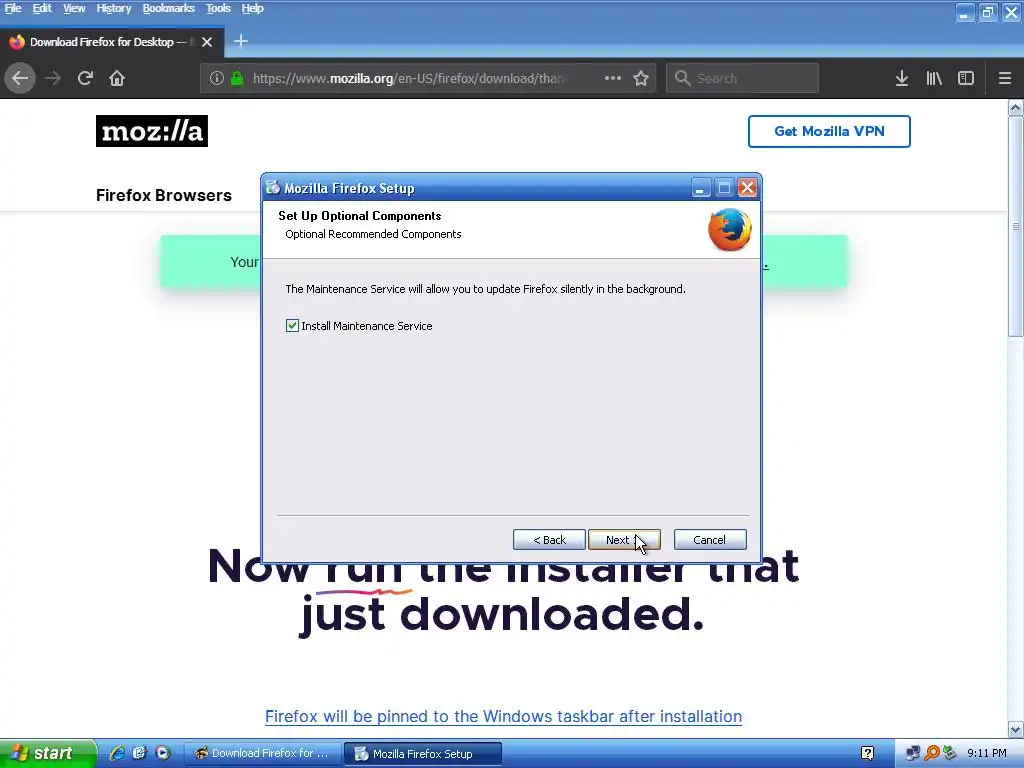Go Back in the setup wizard
1024x768 pixels.
549,539
